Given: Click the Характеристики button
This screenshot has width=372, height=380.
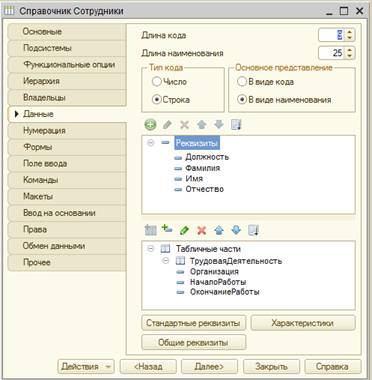Looking at the screenshot, I should 303,323.
